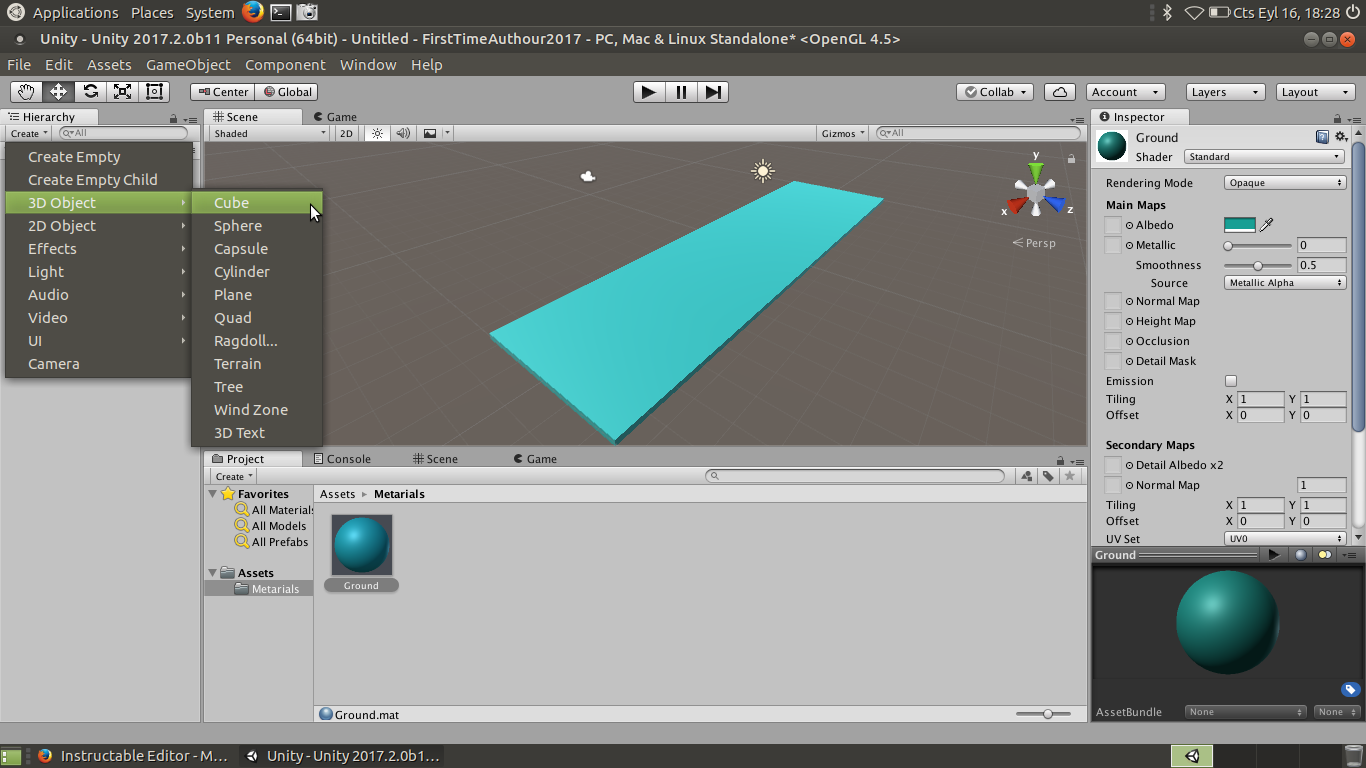Toggle scene audio speaker icon
The width and height of the screenshot is (1366, 768).
pyautogui.click(x=403, y=133)
